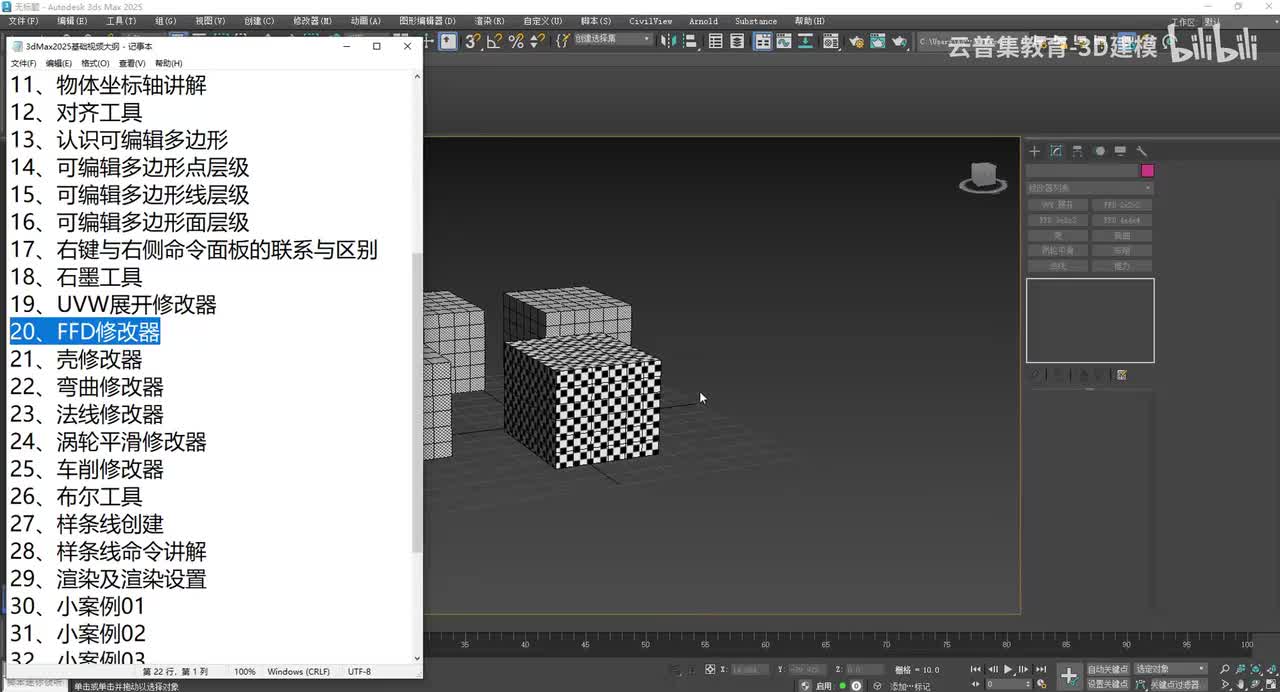1280x692 pixels.
Task: Open the Display panel tab
Action: pyautogui.click(x=1120, y=151)
